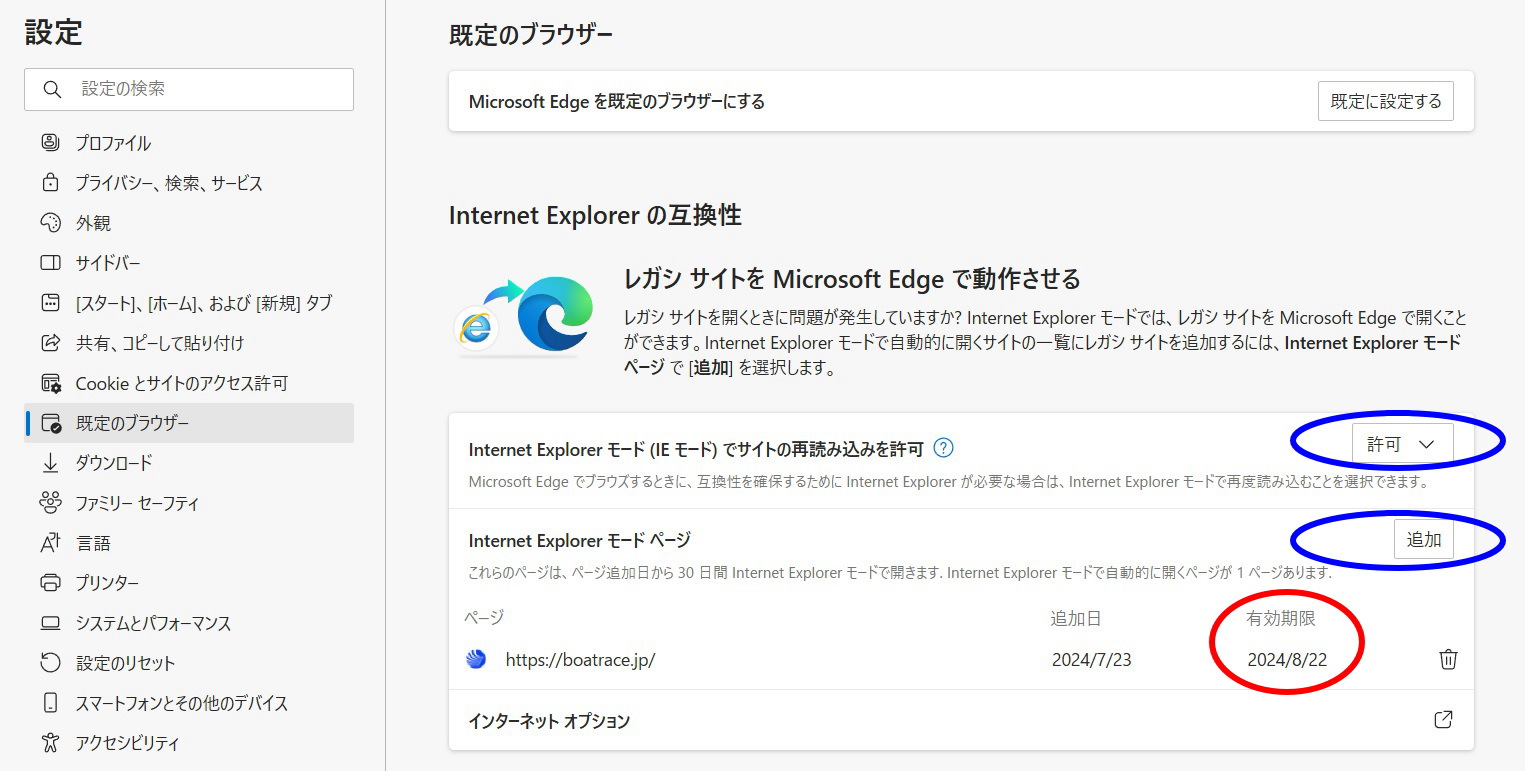The width and height of the screenshot is (1525, 771).
Task: Click the trash icon for boatrace.jp entry
Action: [1447, 659]
